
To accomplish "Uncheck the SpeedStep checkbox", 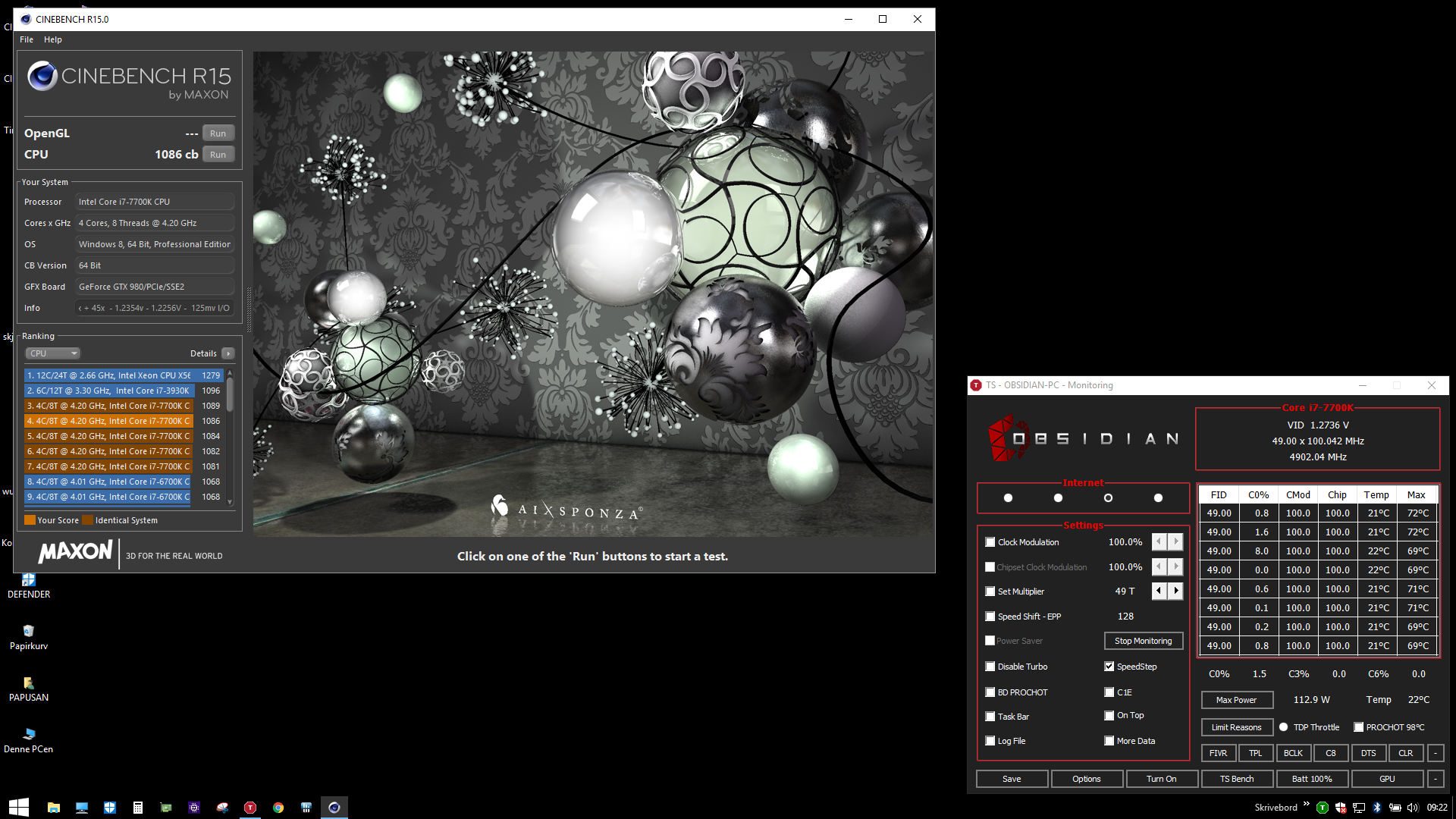I will click(x=1109, y=667).
